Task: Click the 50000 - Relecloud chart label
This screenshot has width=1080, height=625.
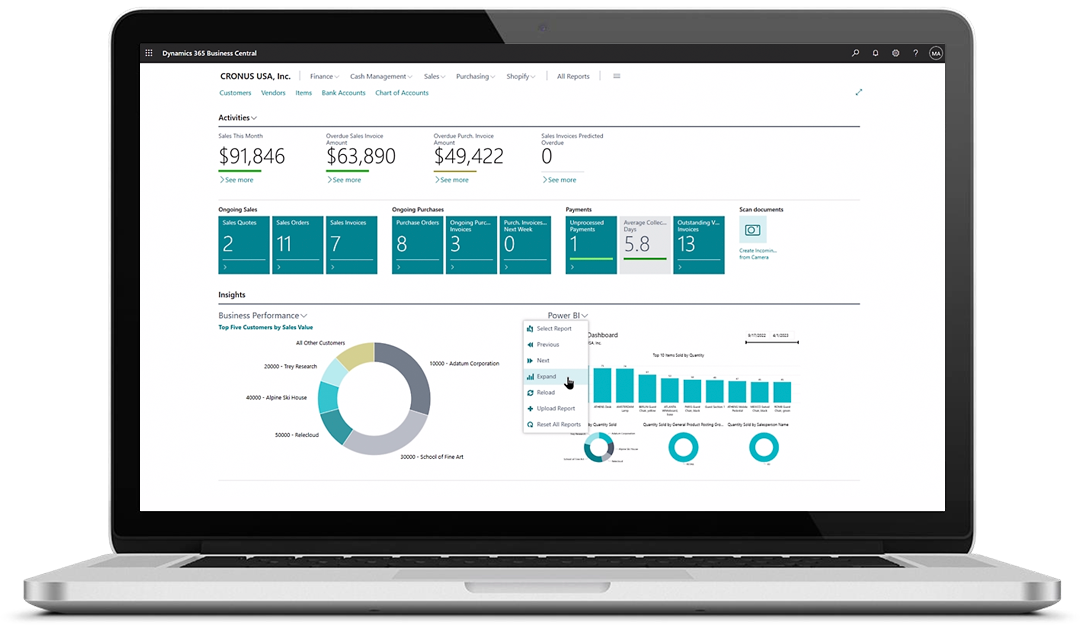Action: click(297, 435)
